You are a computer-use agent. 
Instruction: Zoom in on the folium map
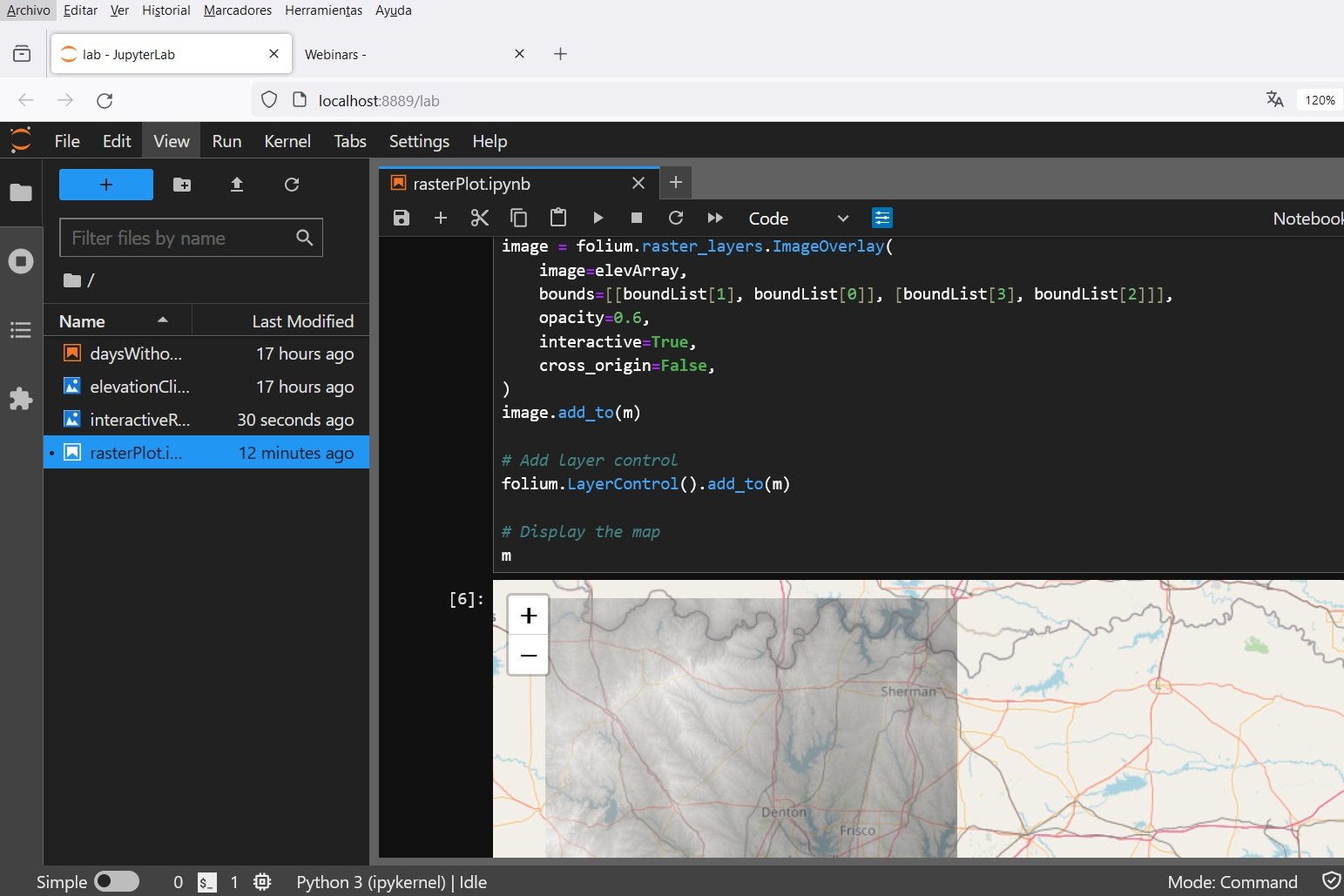point(529,616)
